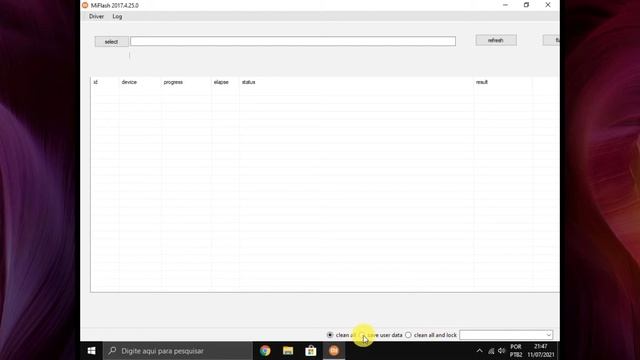Open the Windows Start menu

[91, 351]
